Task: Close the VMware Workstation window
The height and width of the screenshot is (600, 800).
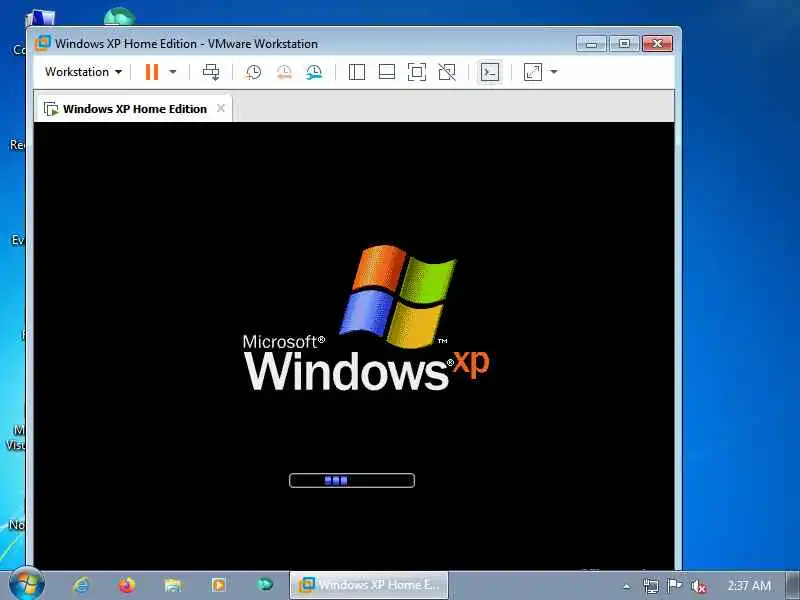Action: 657,44
